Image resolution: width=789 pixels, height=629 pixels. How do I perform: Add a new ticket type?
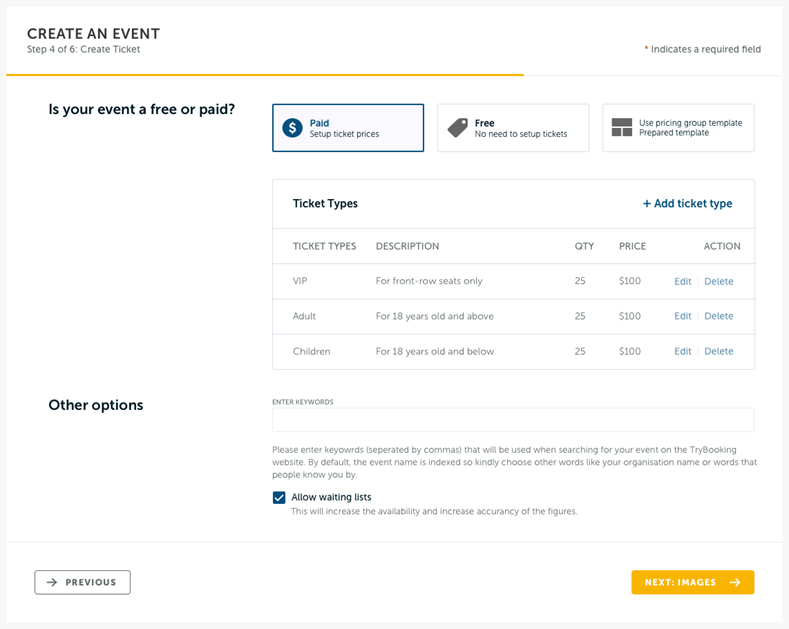point(687,203)
